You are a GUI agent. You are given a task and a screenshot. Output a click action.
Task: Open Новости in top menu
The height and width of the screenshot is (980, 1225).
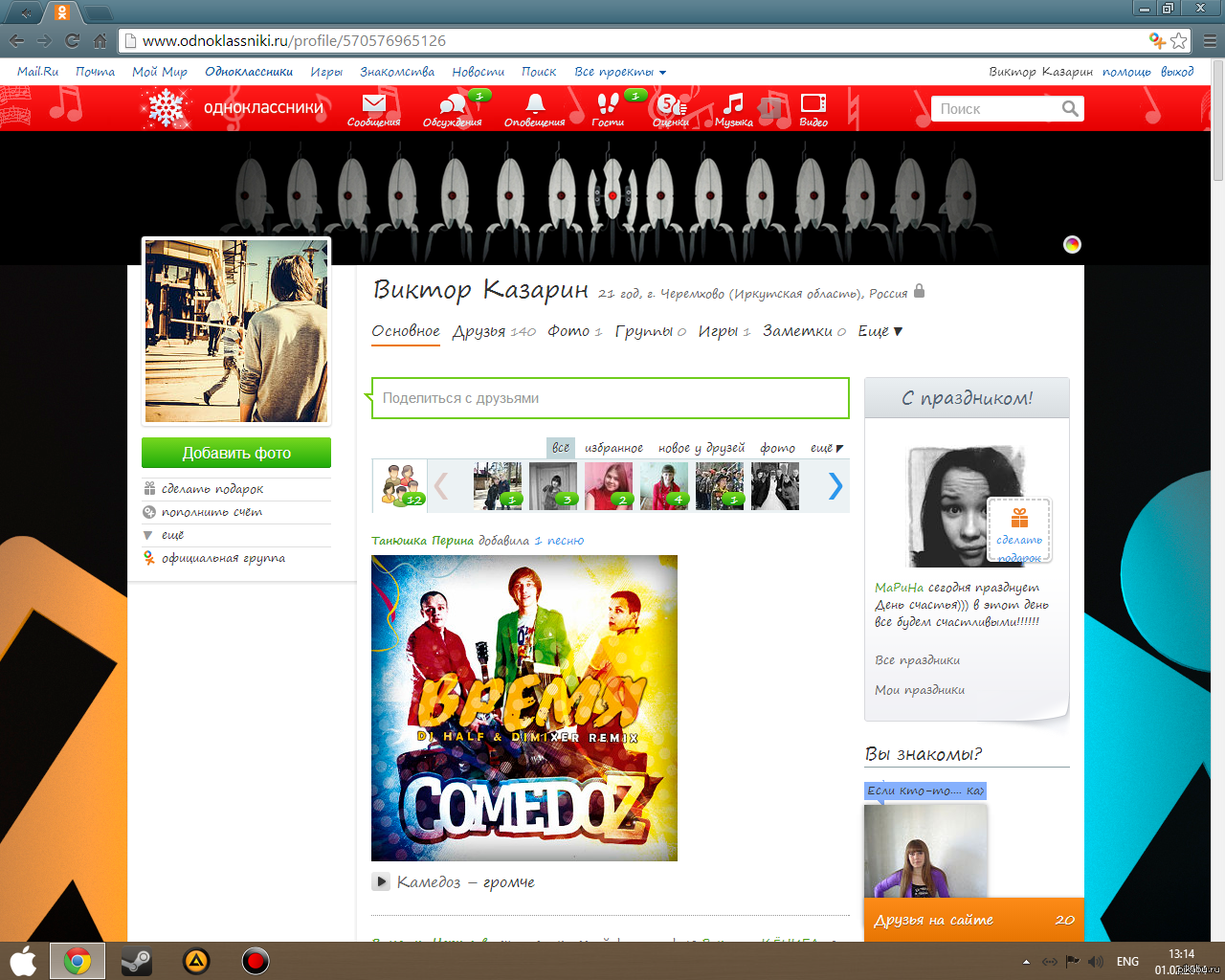(478, 72)
